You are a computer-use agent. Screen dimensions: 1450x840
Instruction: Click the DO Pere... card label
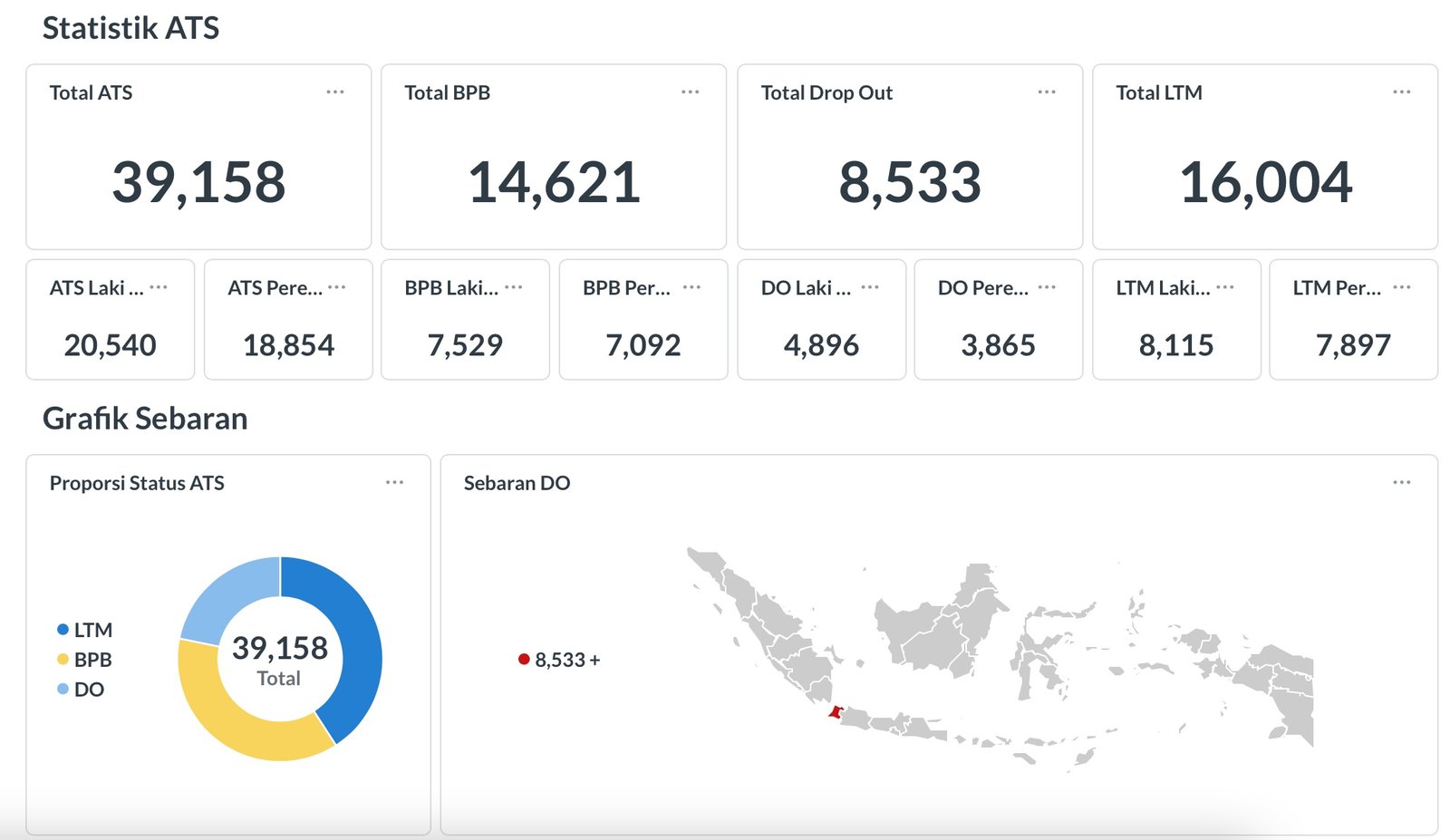983,288
